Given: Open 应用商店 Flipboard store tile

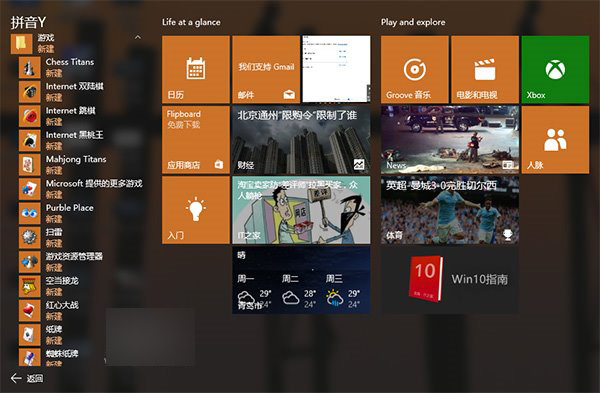Looking at the screenshot, I should (196, 140).
